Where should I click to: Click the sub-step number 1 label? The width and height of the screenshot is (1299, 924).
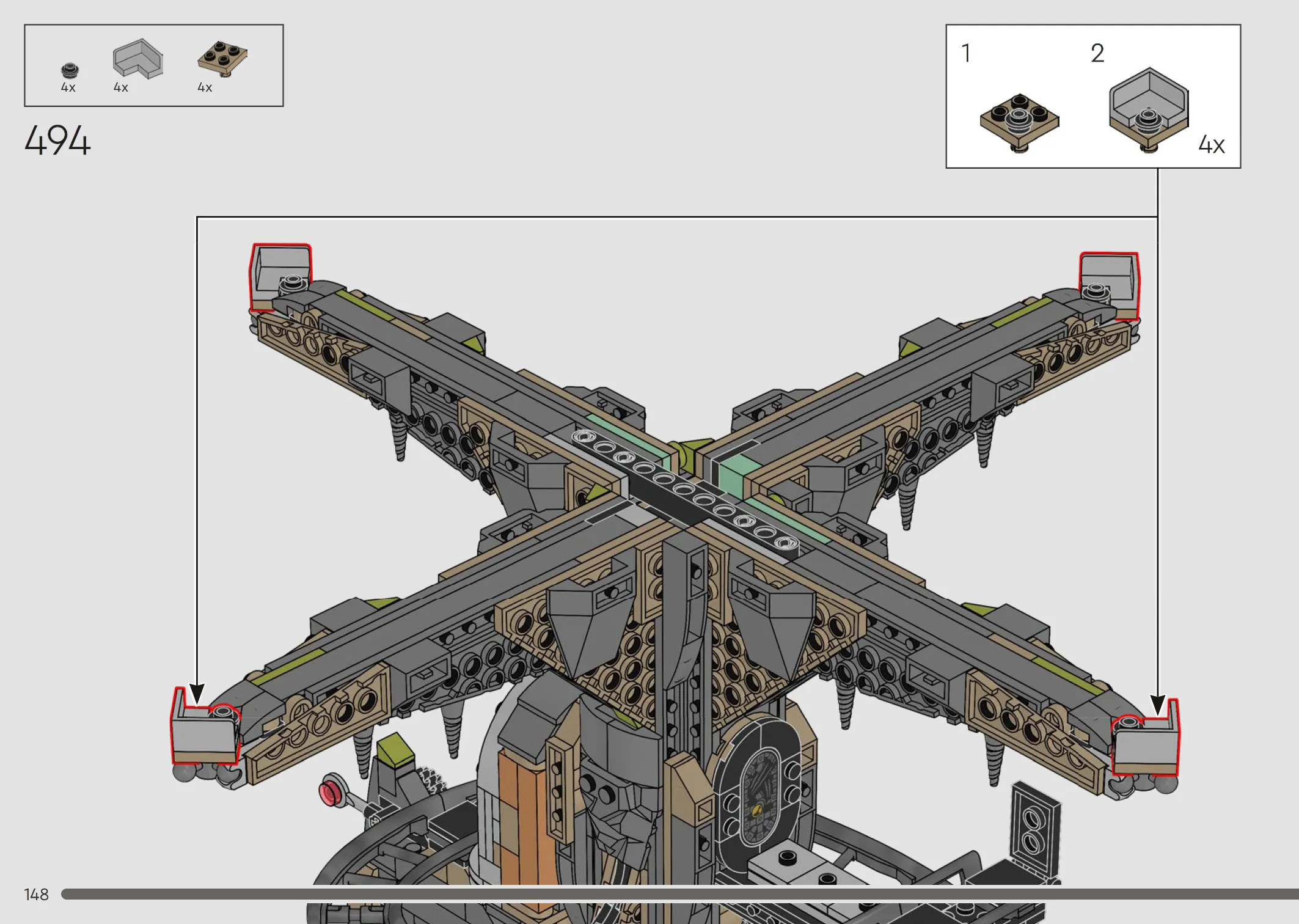(966, 53)
